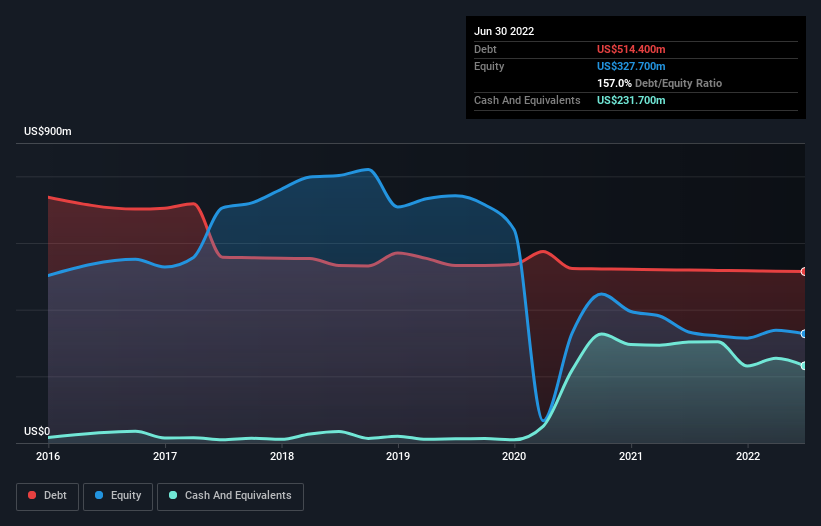
Task: Select the 2019 x-axis label
Action: click(398, 456)
